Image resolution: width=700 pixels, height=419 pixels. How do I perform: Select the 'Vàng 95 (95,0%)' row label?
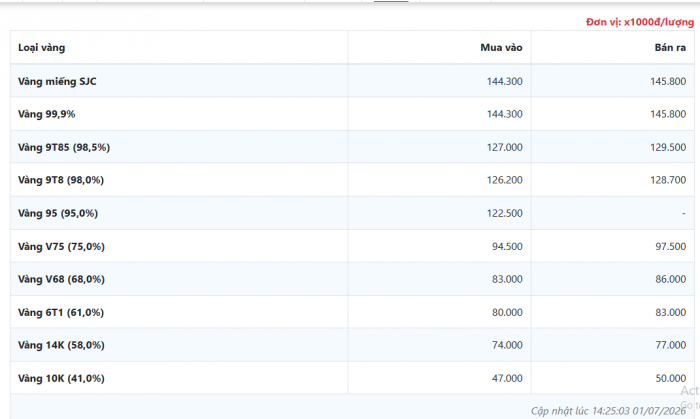click(x=58, y=213)
